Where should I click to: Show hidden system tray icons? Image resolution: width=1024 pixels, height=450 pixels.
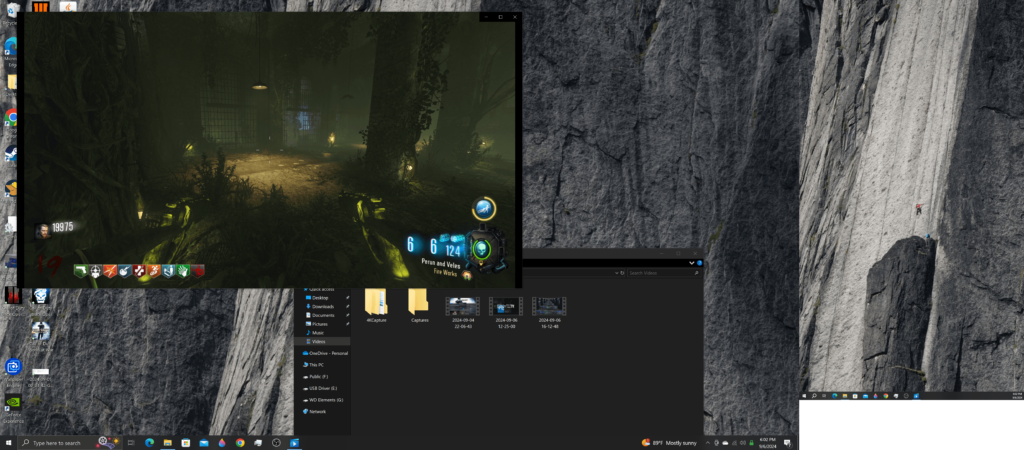pyautogui.click(x=708, y=443)
